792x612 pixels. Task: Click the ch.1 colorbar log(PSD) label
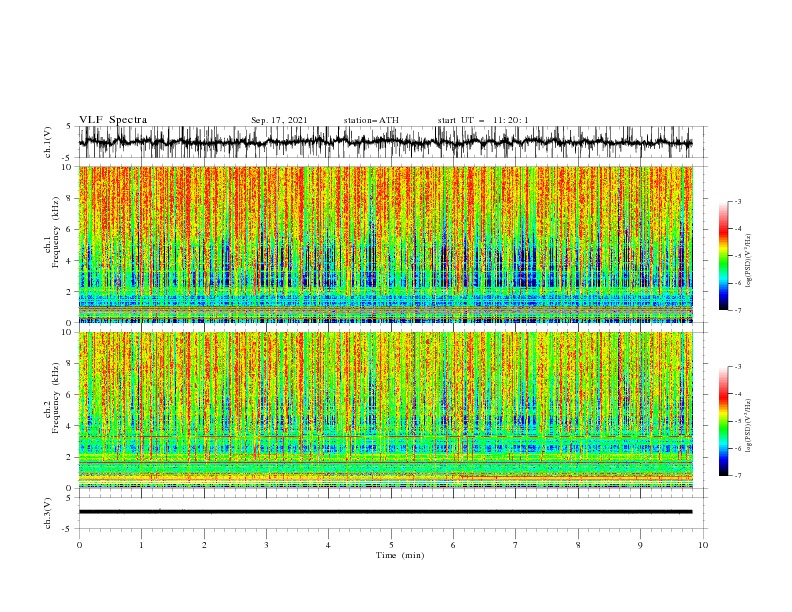coord(748,261)
